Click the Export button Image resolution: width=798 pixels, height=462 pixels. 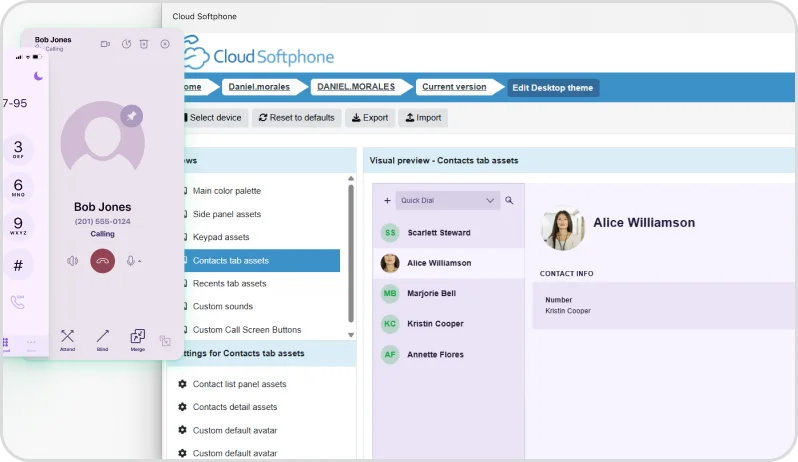[370, 118]
